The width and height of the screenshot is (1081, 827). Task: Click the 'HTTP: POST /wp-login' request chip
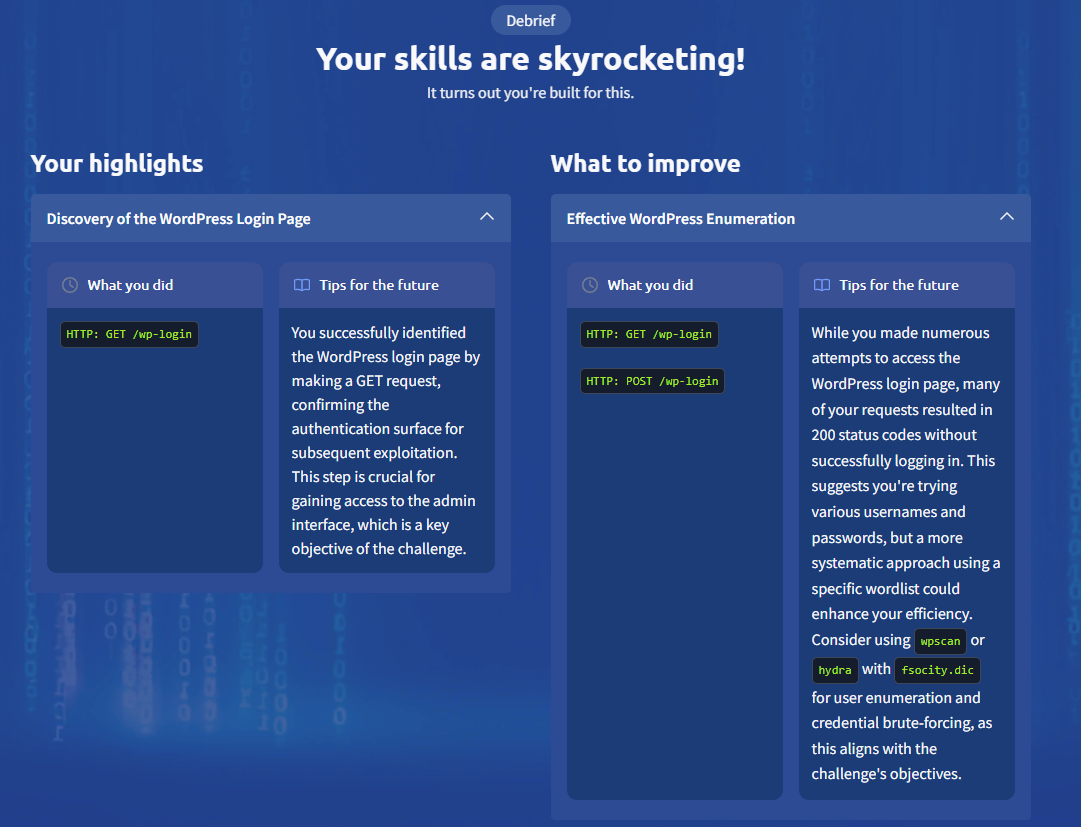pyautogui.click(x=652, y=380)
